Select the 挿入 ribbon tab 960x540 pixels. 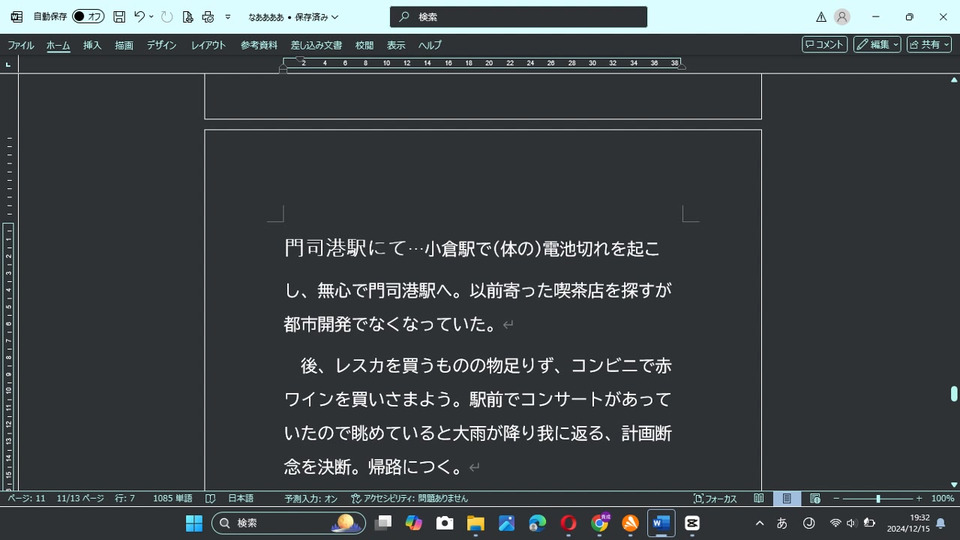92,45
